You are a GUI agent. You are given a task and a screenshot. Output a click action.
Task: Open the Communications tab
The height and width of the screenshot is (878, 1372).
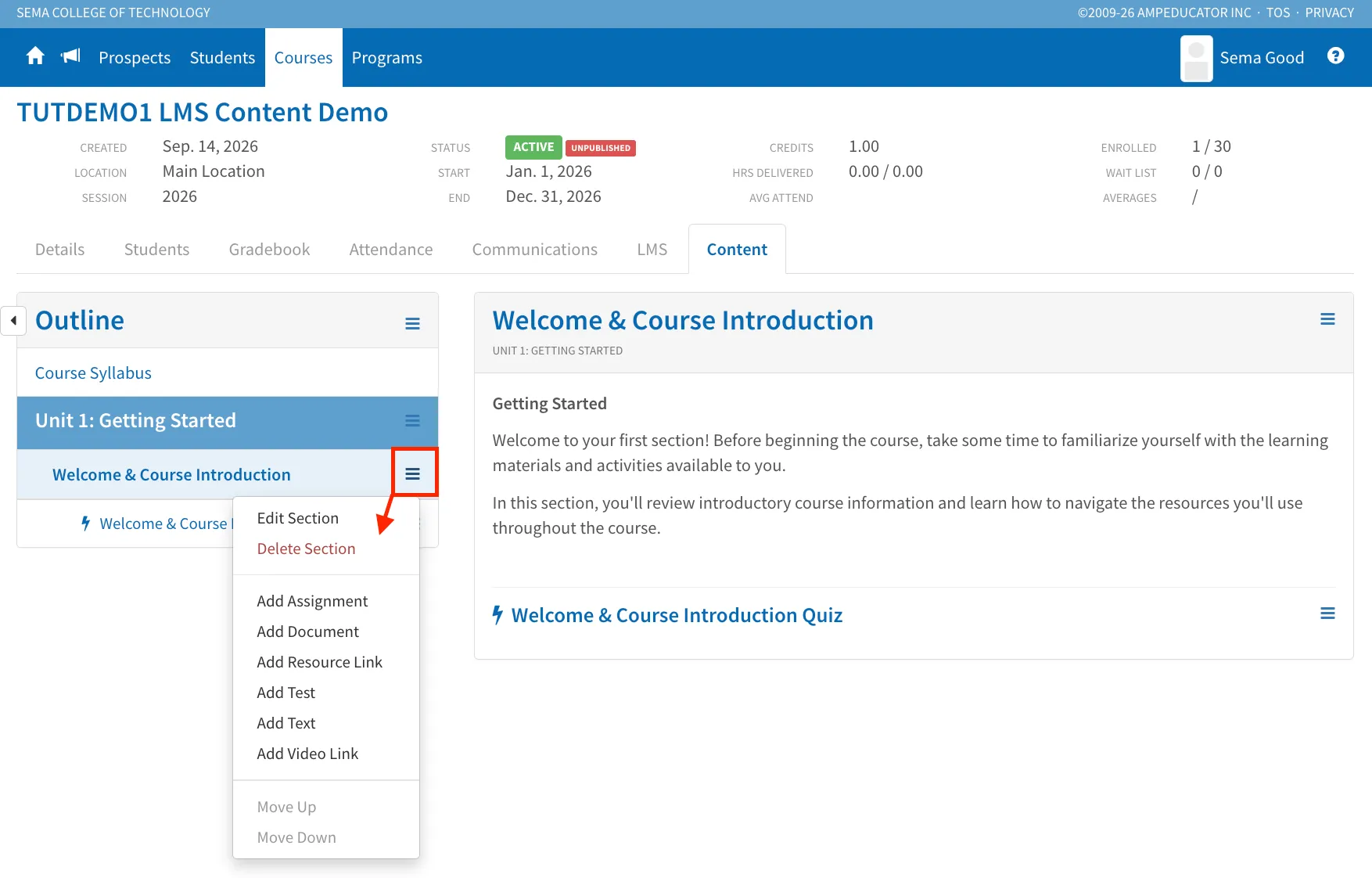[x=535, y=250]
